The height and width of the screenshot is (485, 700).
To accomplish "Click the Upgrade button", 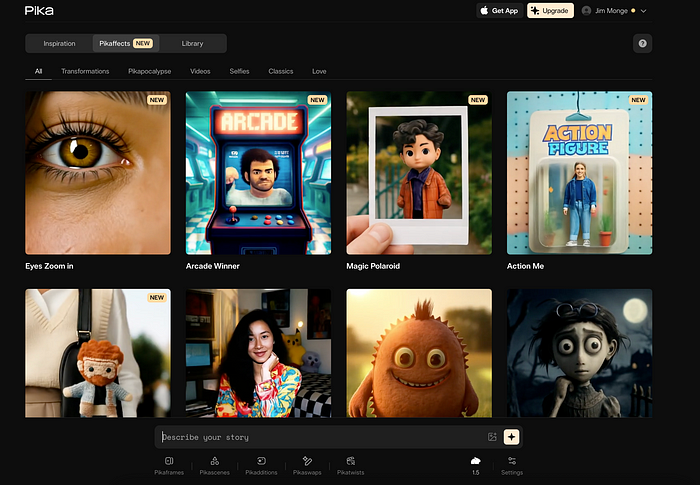I will coord(550,11).
